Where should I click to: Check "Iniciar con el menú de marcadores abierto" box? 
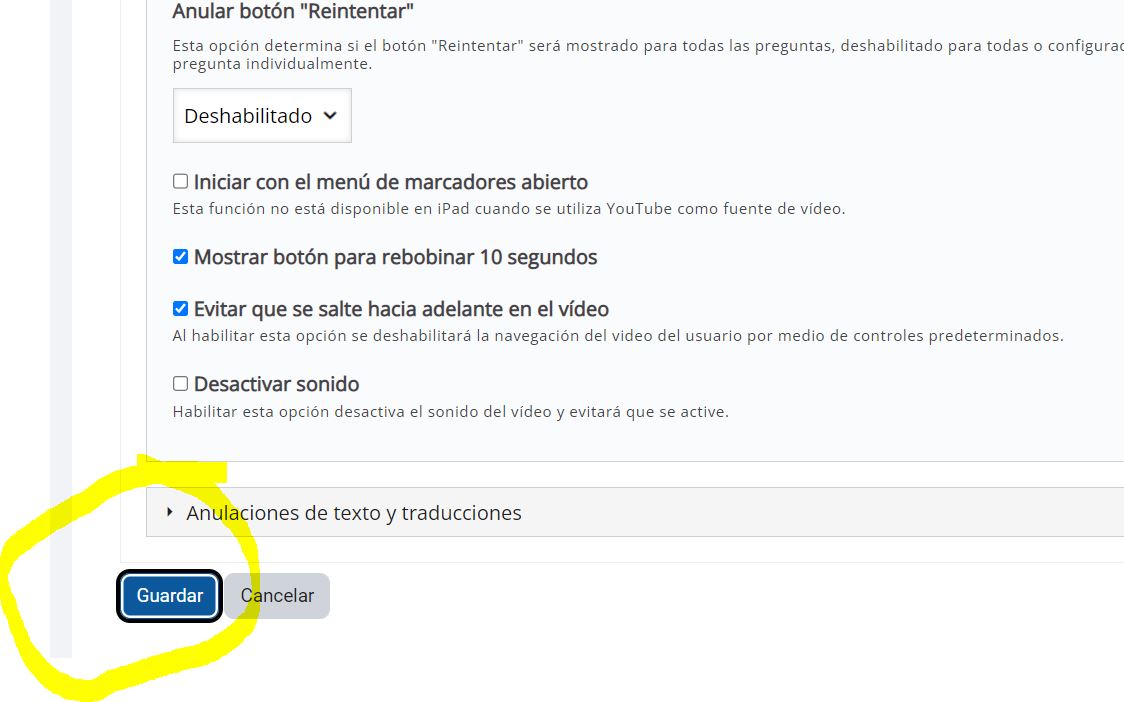tap(181, 181)
